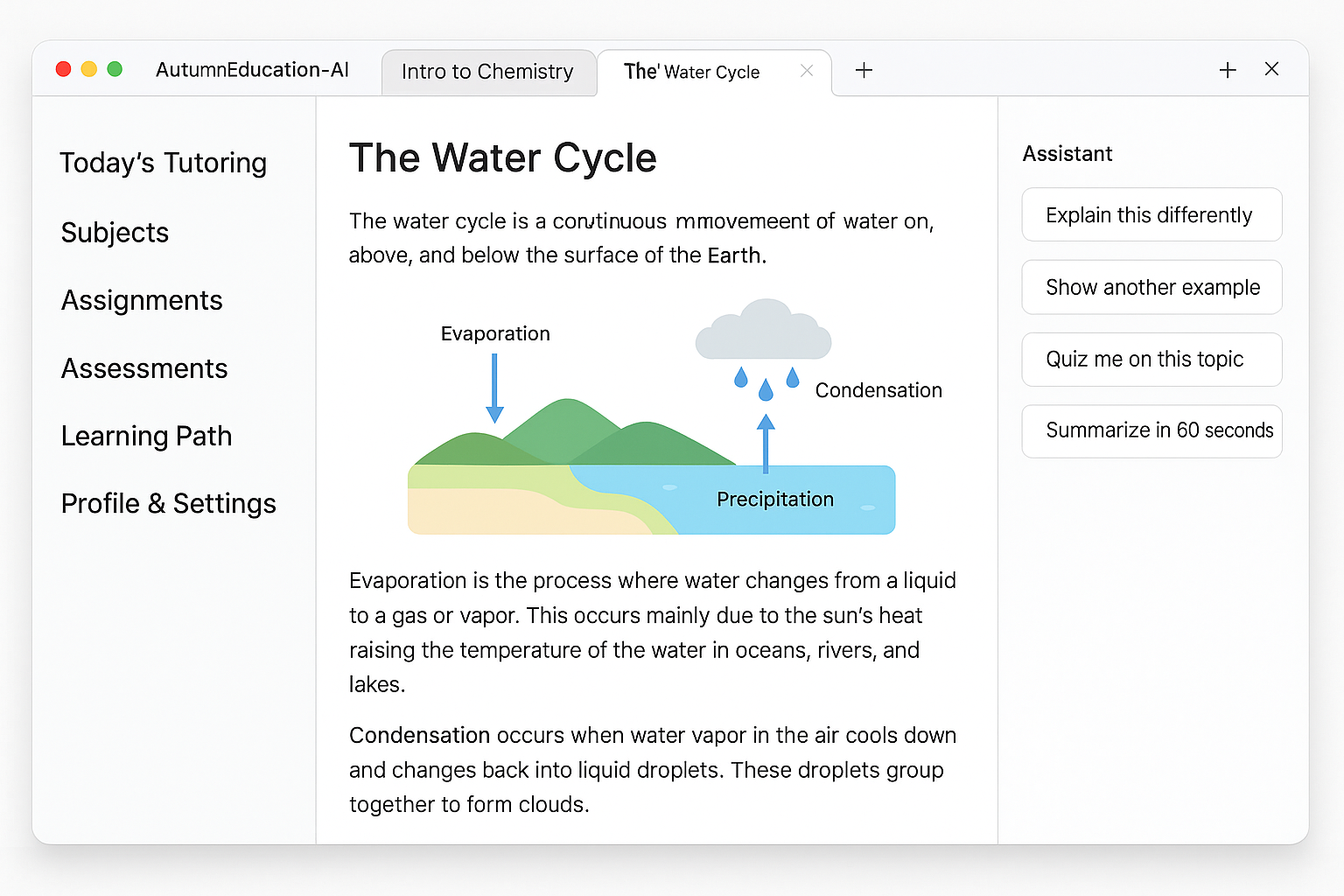The width and height of the screenshot is (1344, 896).
Task: Open Assignments in the sidebar
Action: (x=141, y=300)
